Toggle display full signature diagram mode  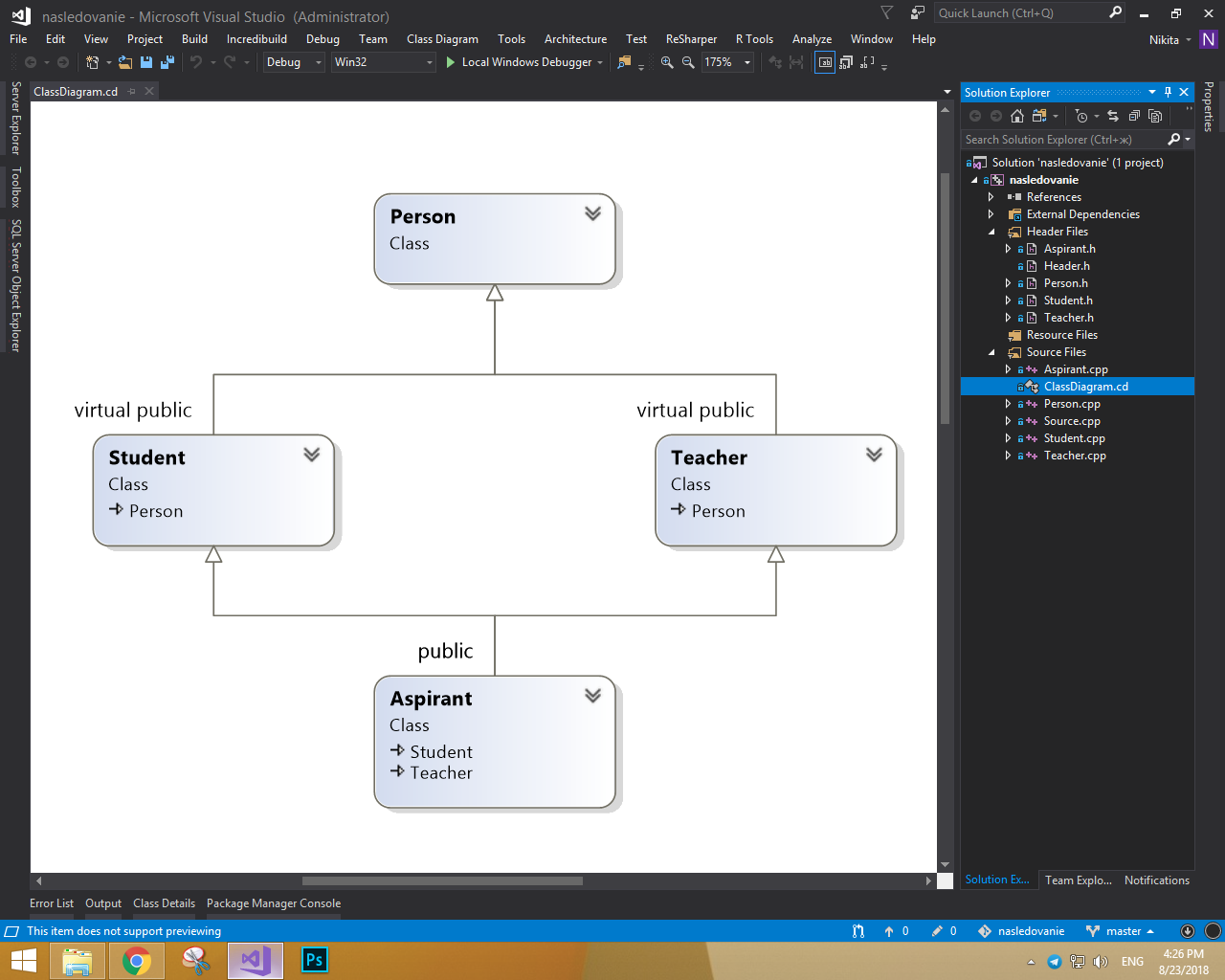(x=867, y=62)
